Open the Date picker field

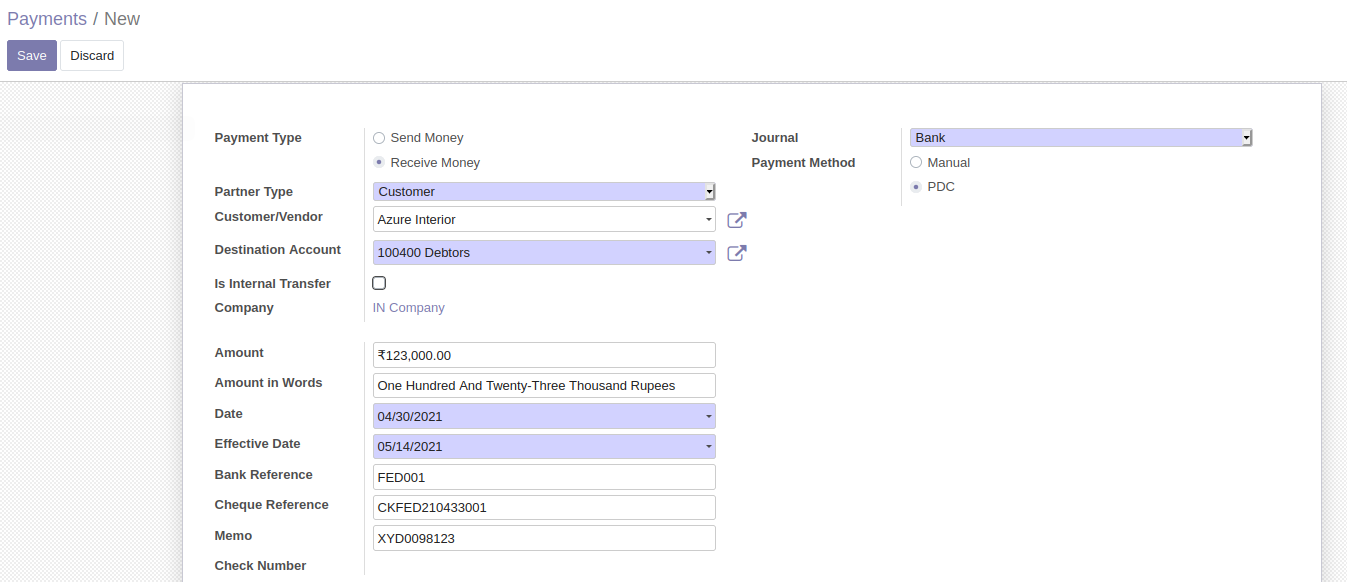pyautogui.click(x=544, y=416)
